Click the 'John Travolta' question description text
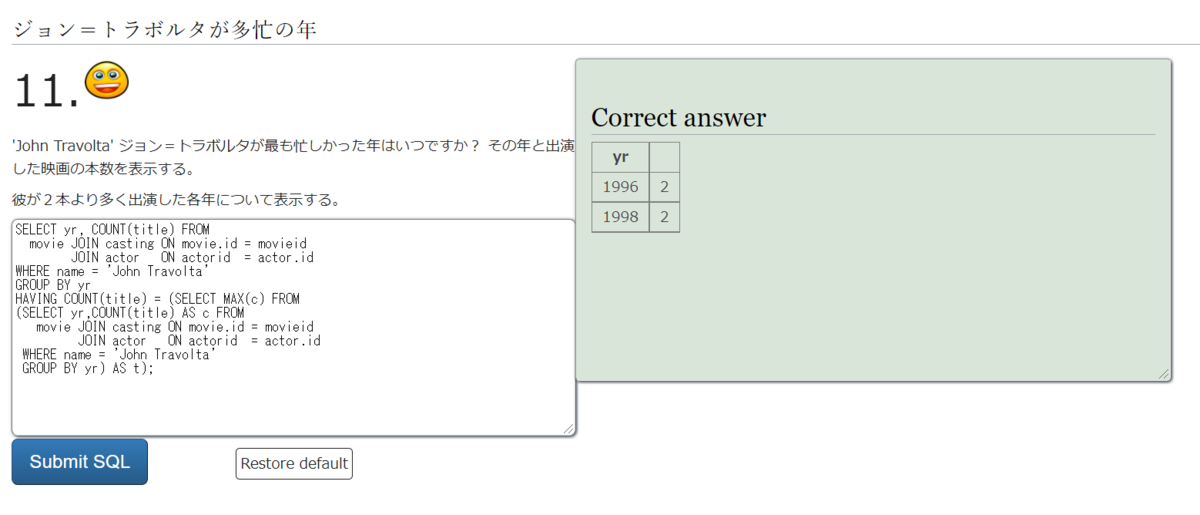The image size is (1200, 515). tap(290, 147)
